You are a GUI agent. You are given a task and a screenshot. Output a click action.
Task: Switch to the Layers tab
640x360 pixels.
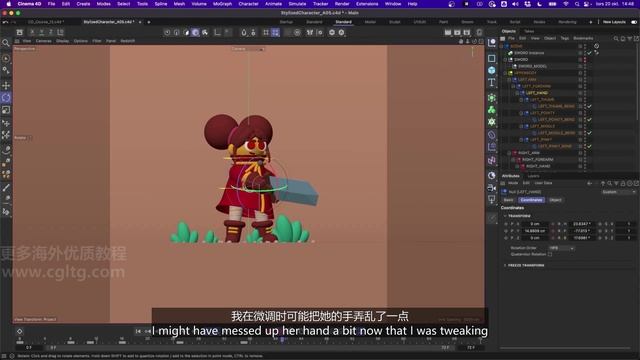coord(533,176)
